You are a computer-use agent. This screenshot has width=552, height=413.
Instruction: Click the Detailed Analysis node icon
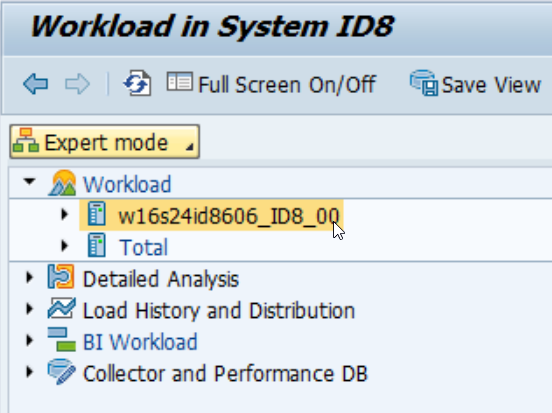[61, 276]
